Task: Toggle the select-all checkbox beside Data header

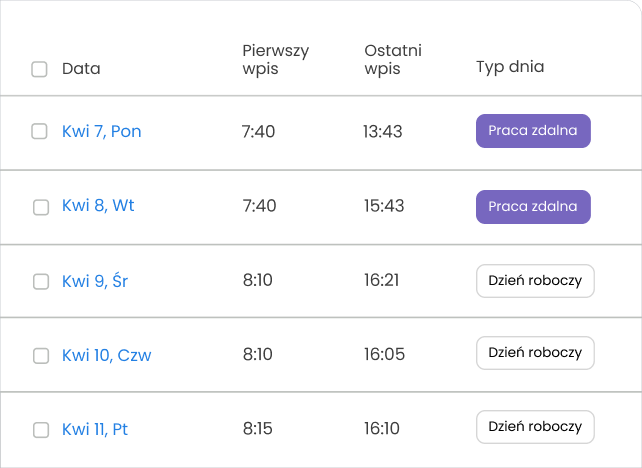Action: pos(40,69)
